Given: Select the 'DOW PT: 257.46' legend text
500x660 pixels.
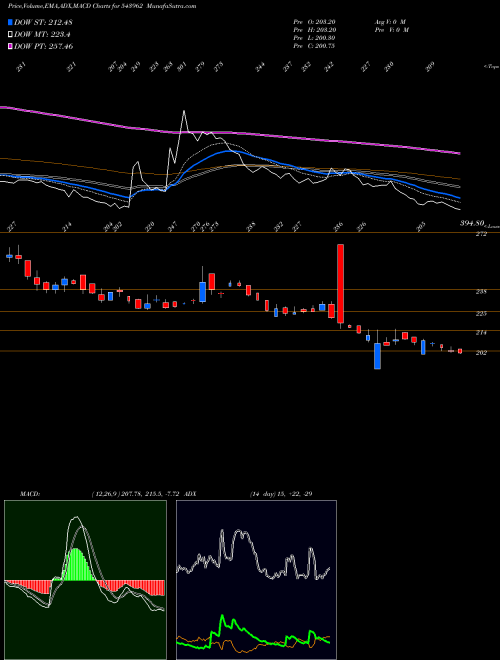Looking at the screenshot, I should (x=44, y=47).
